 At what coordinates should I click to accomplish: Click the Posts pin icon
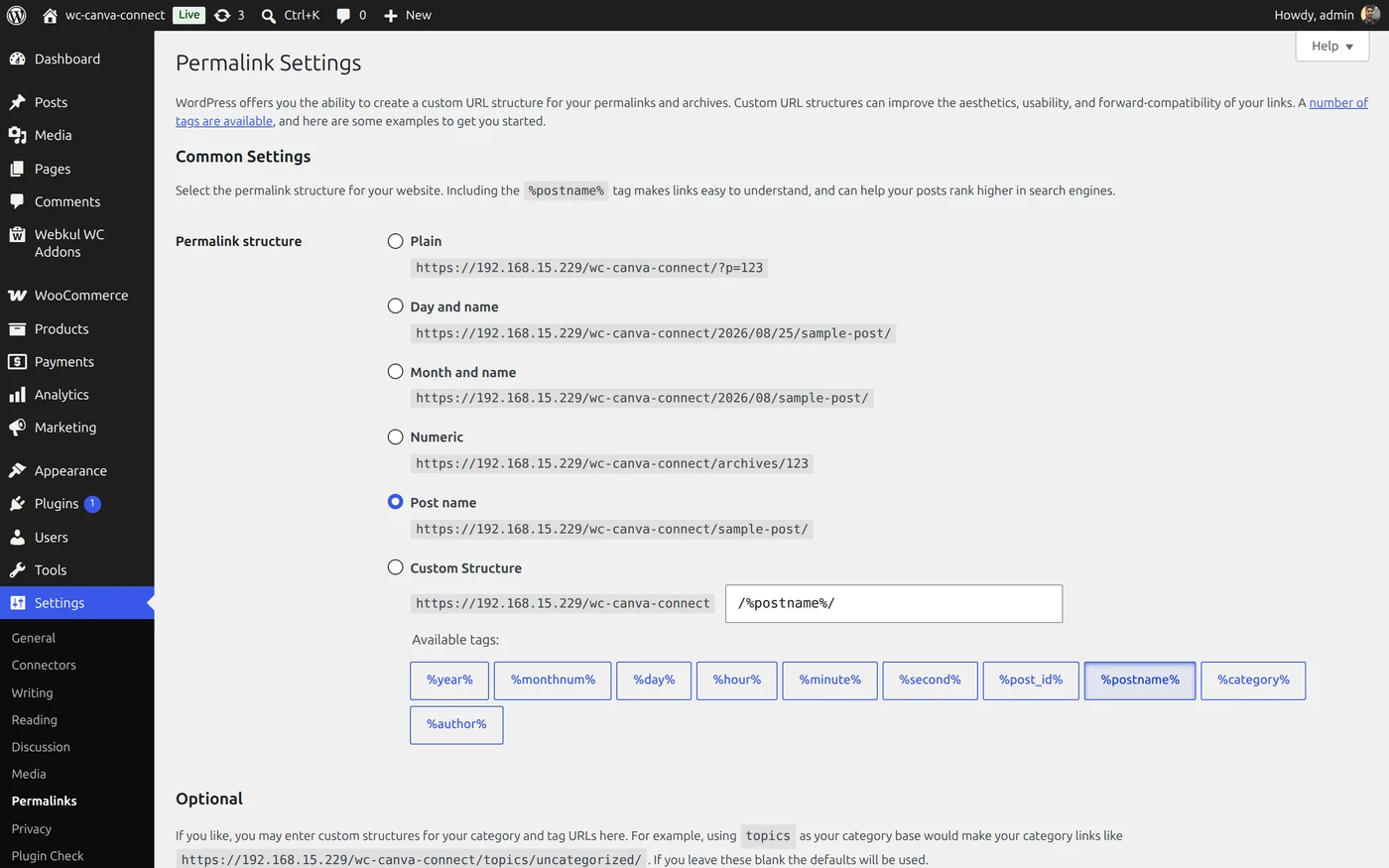pyautogui.click(x=17, y=102)
